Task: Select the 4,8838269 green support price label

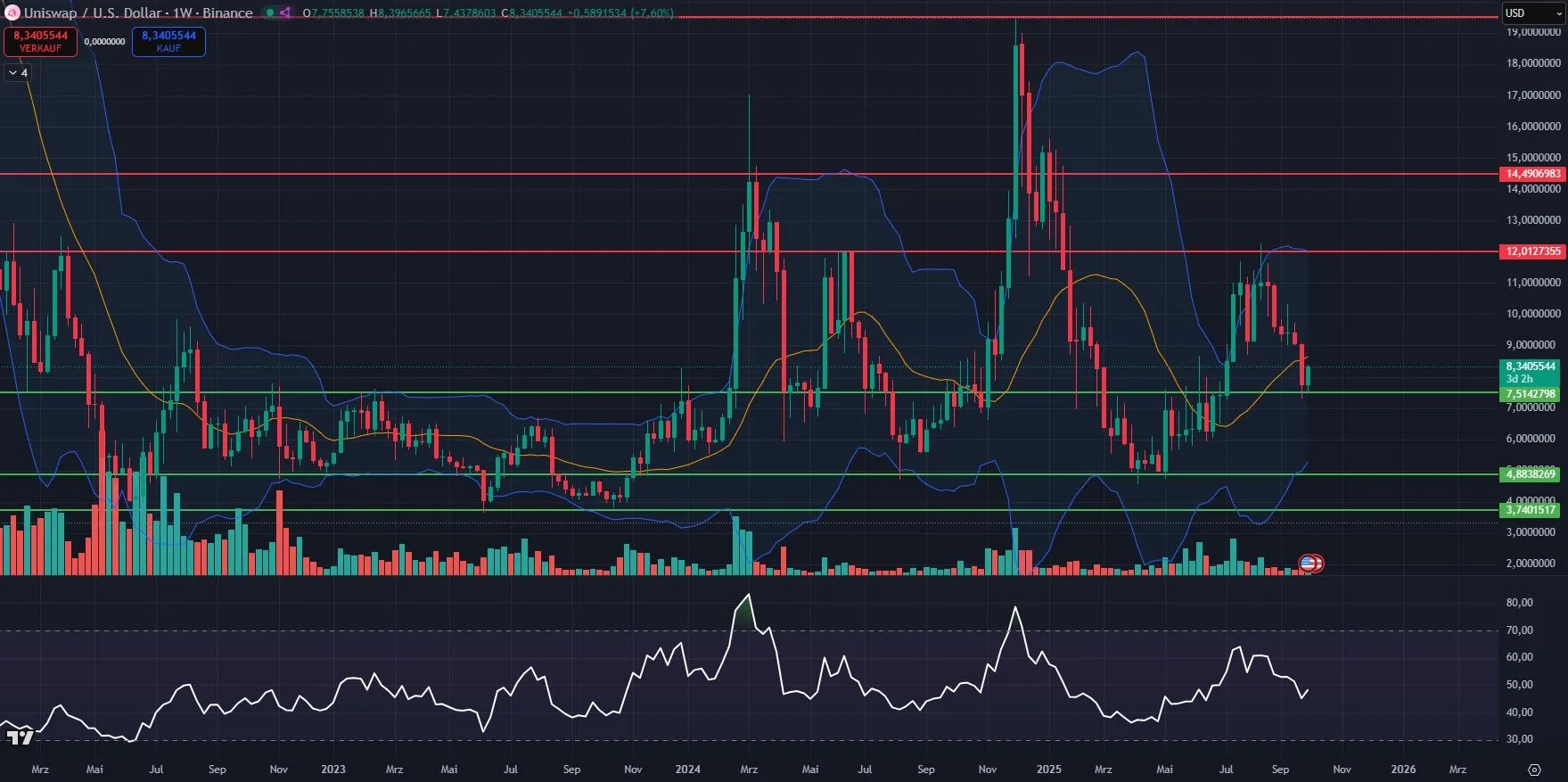Action: tap(1531, 474)
